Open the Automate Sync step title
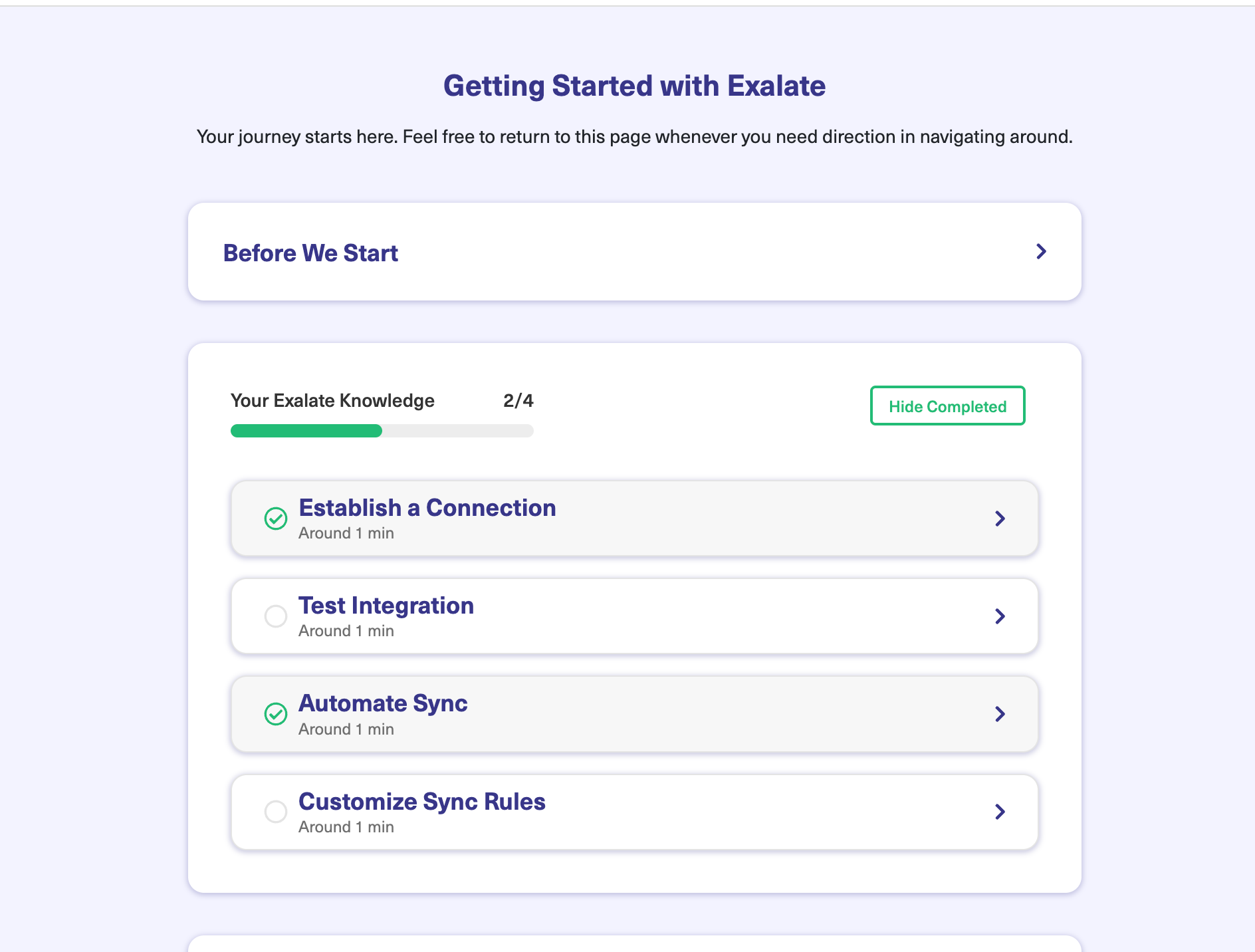This screenshot has width=1255, height=952. (x=383, y=703)
